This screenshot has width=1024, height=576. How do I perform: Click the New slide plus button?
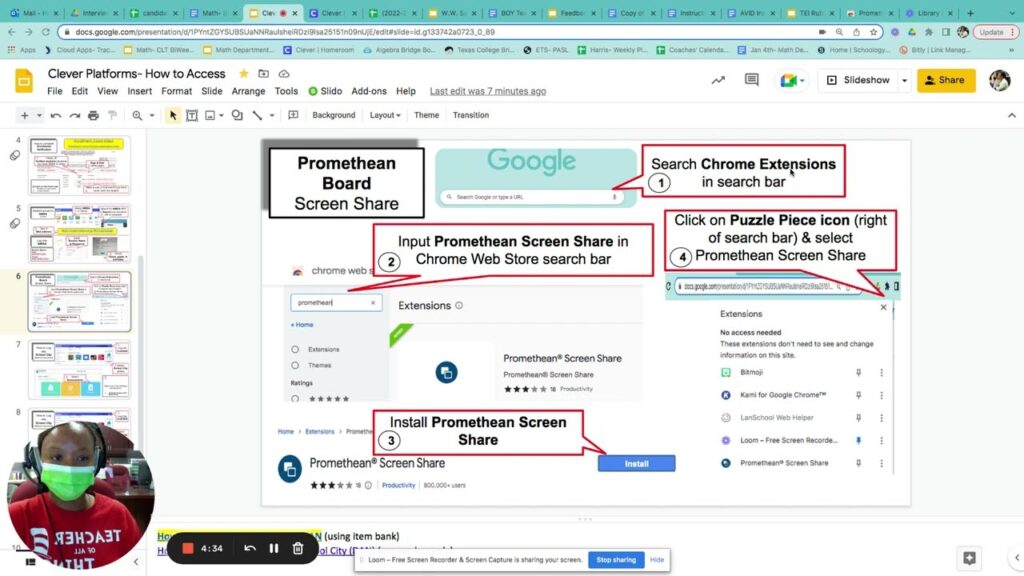click(24, 116)
